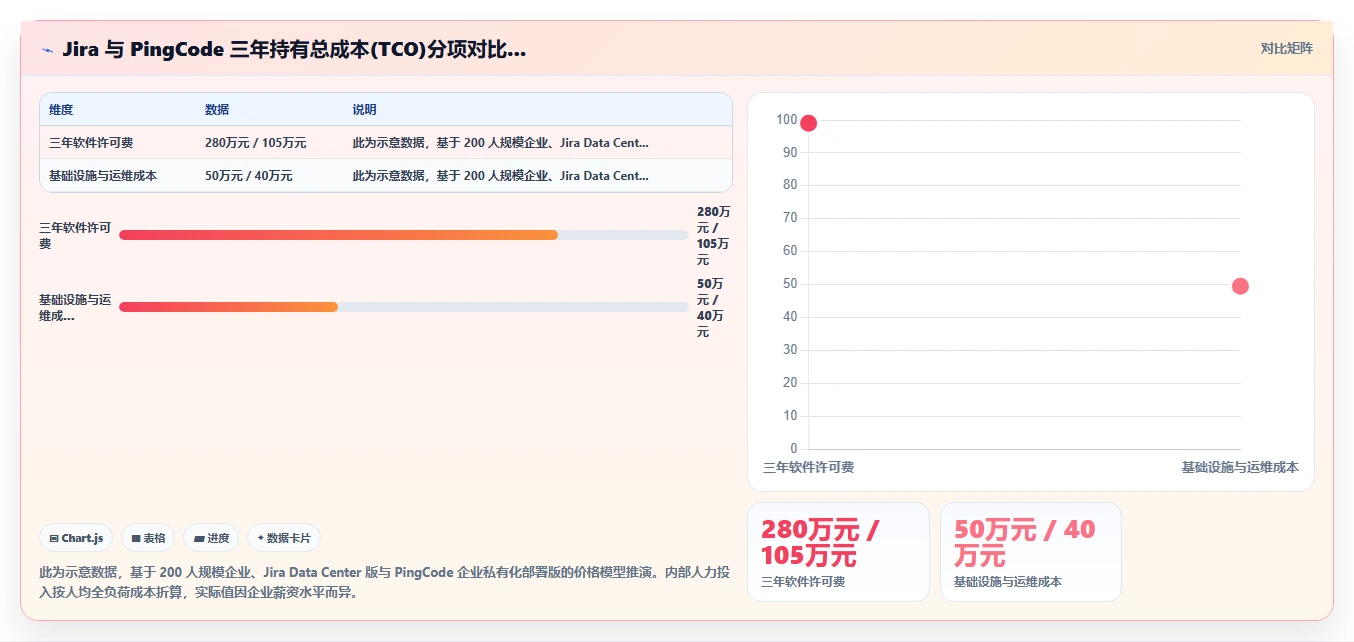Screen dimensions: 1354x642
Task: Click the 基础设施与运维成... progress bar label
Action: click(75, 307)
